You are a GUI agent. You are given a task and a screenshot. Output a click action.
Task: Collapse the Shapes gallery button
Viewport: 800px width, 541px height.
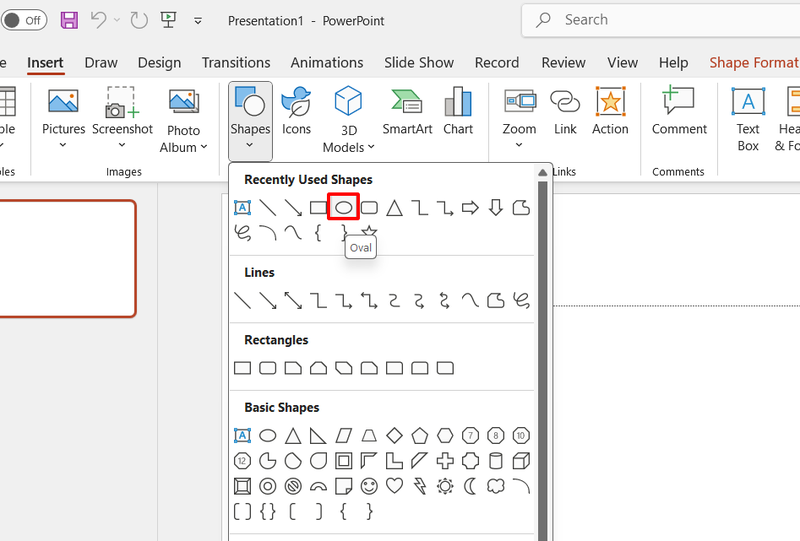tap(250, 120)
